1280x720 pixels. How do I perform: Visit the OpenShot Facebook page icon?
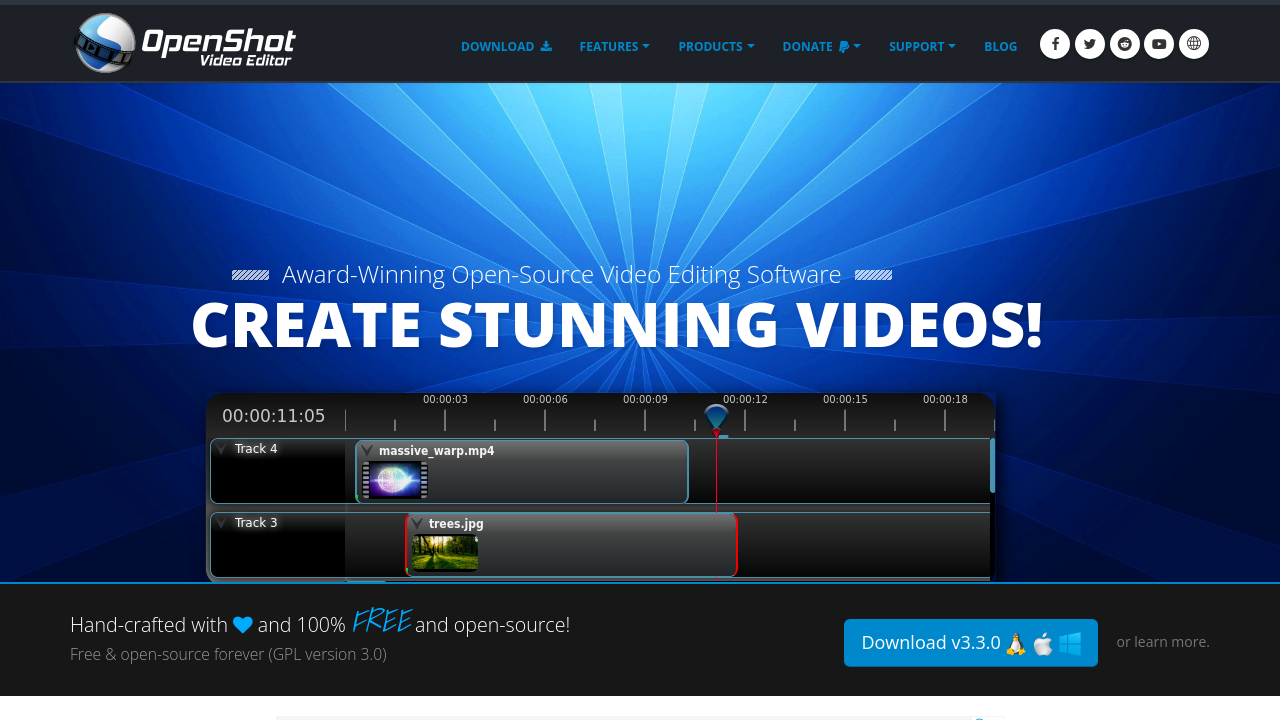click(x=1055, y=44)
